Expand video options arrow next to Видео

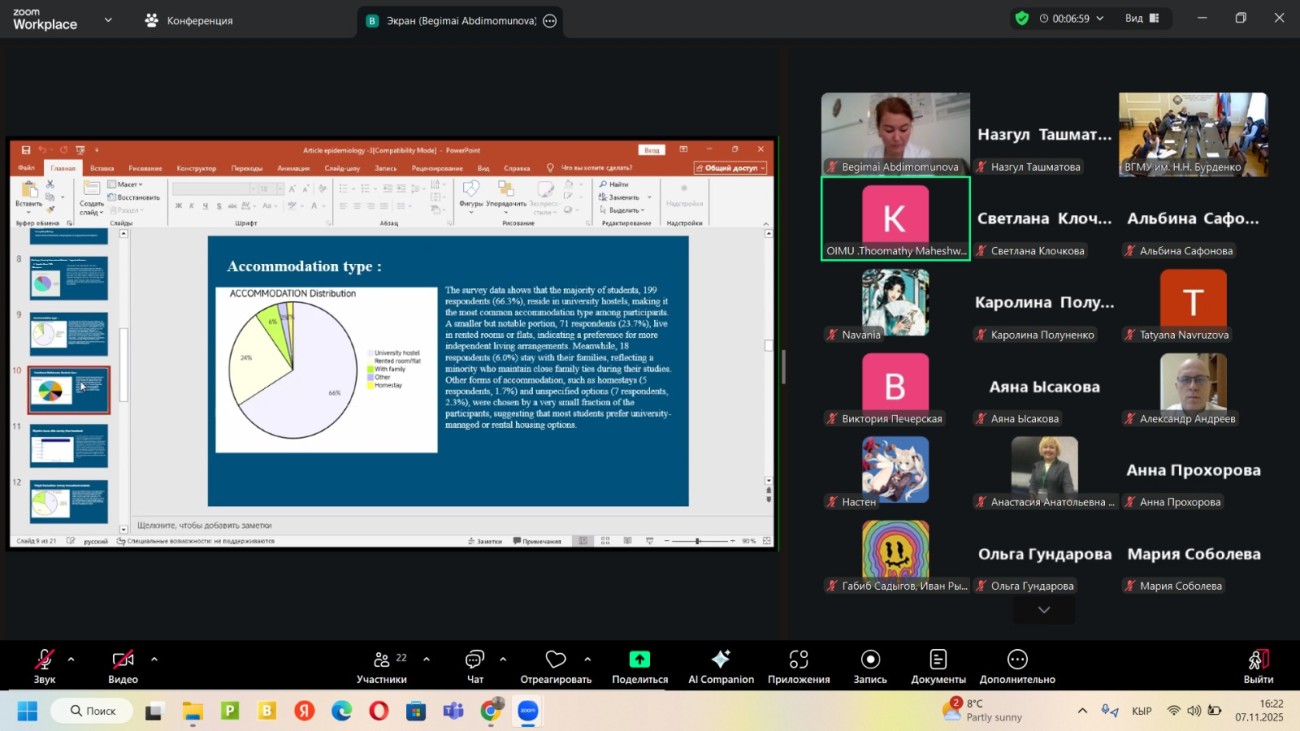tap(154, 659)
